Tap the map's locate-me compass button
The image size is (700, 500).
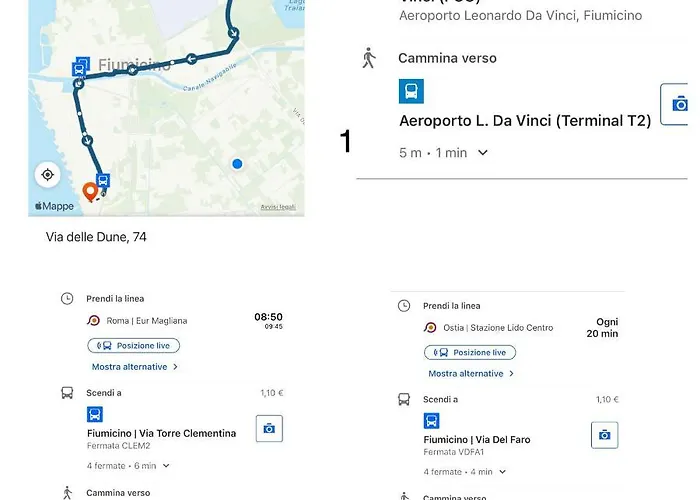pos(47,175)
